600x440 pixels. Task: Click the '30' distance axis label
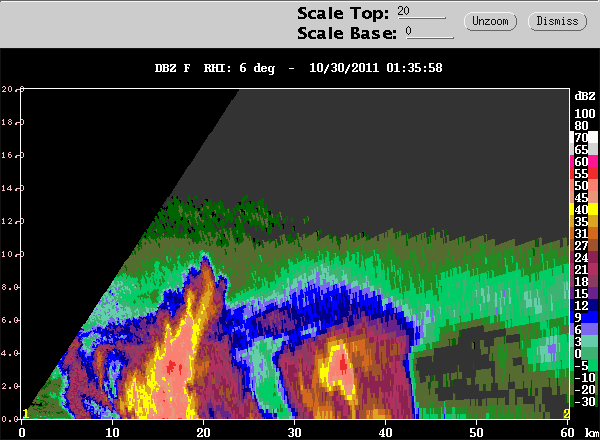click(x=294, y=433)
